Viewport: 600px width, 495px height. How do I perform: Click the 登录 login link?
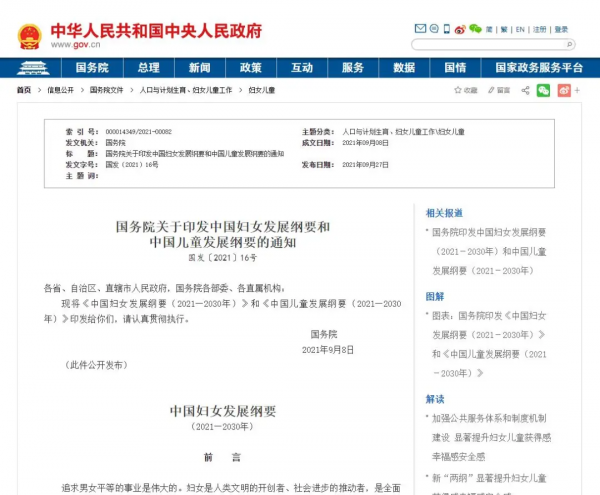(561, 29)
